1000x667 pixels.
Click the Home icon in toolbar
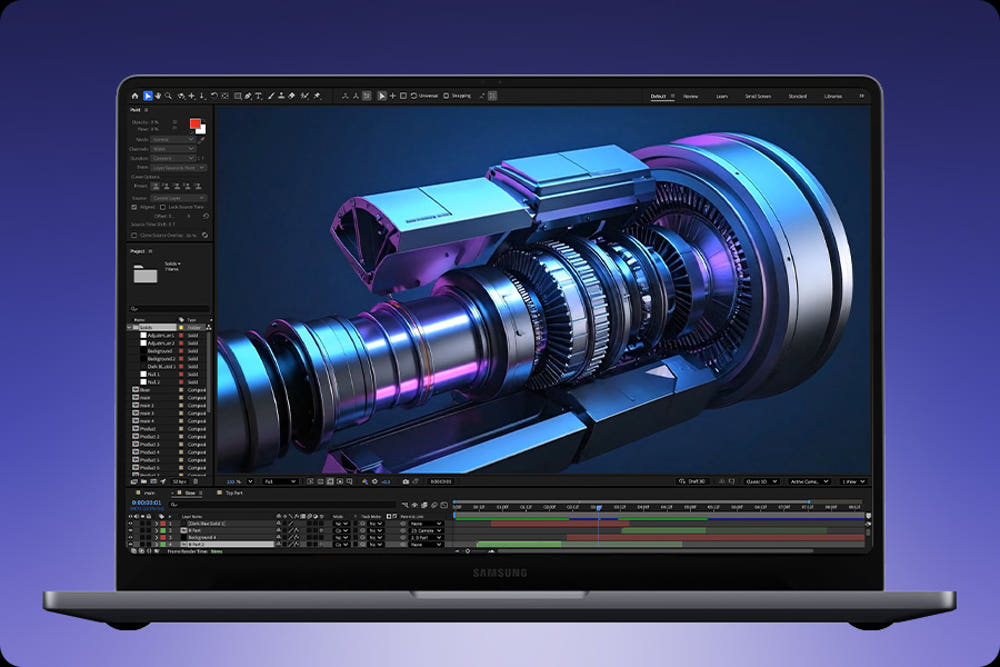coord(135,96)
